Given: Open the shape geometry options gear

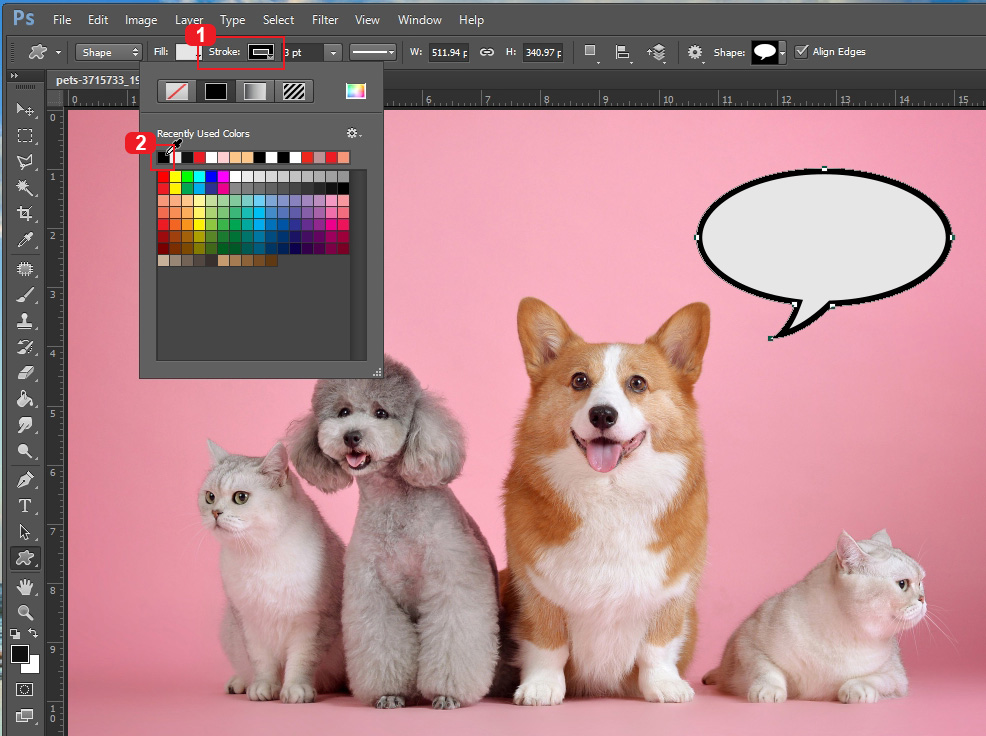Looking at the screenshot, I should [694, 52].
